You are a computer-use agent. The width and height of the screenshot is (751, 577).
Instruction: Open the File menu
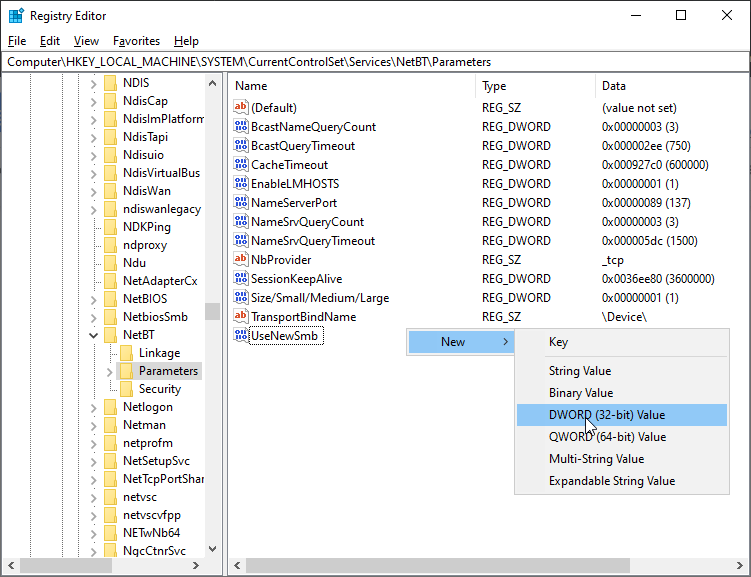pyautogui.click(x=17, y=41)
